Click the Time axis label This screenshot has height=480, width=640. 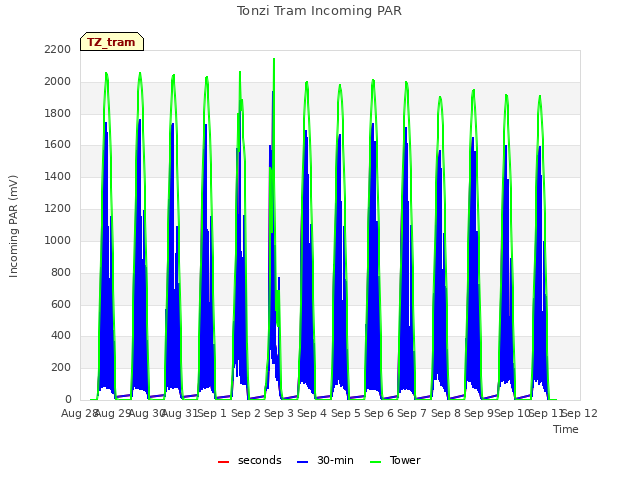[566, 429]
